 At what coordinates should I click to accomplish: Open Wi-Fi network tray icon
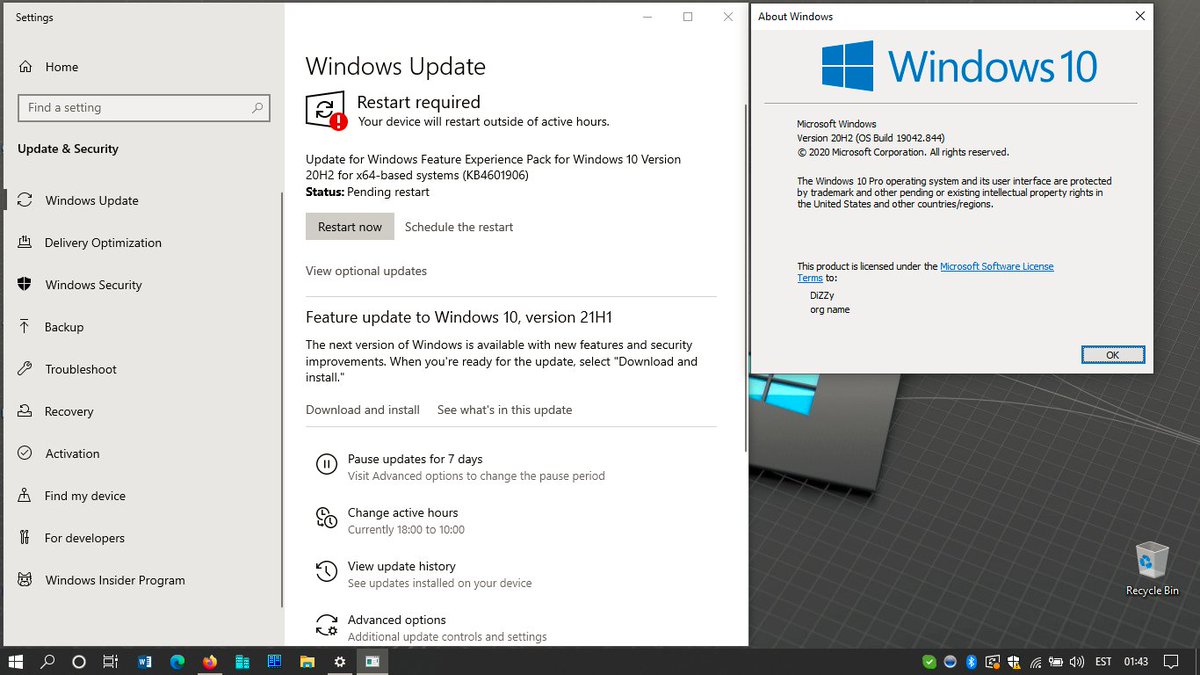(1034, 662)
